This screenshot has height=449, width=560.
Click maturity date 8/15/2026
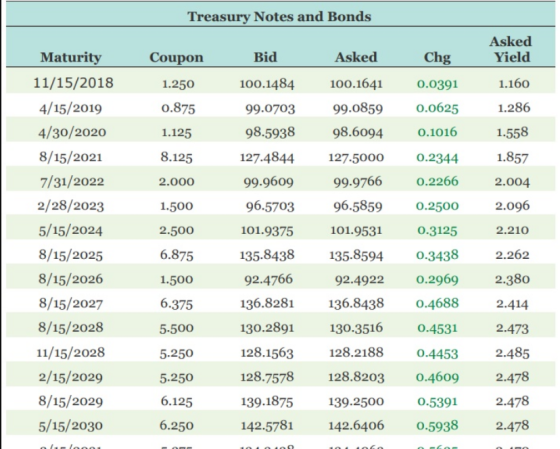click(71, 279)
